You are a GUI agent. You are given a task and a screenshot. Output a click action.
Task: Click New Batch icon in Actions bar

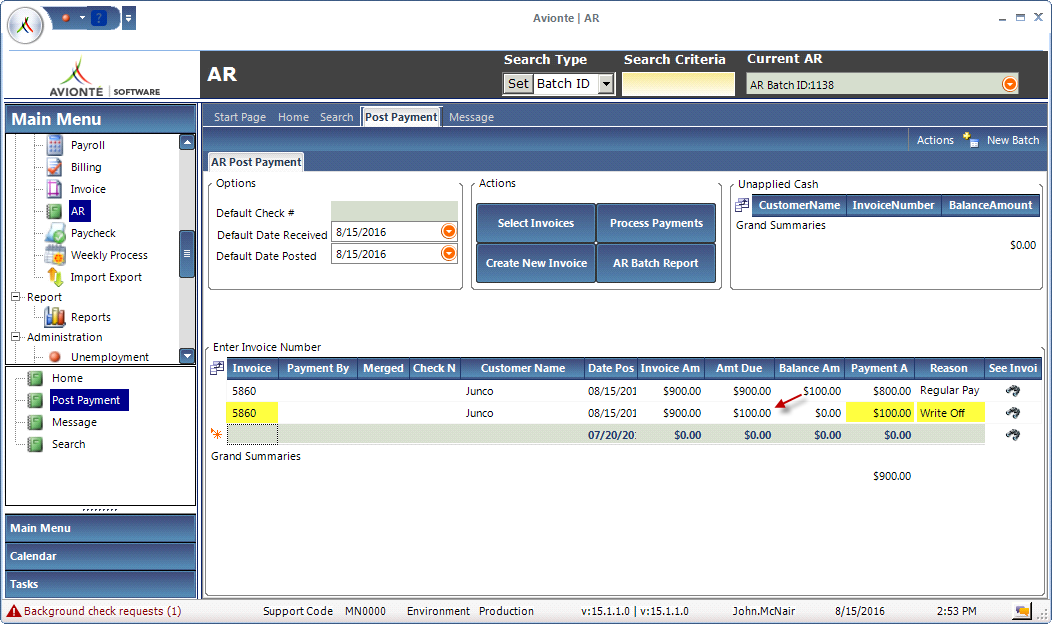point(970,140)
